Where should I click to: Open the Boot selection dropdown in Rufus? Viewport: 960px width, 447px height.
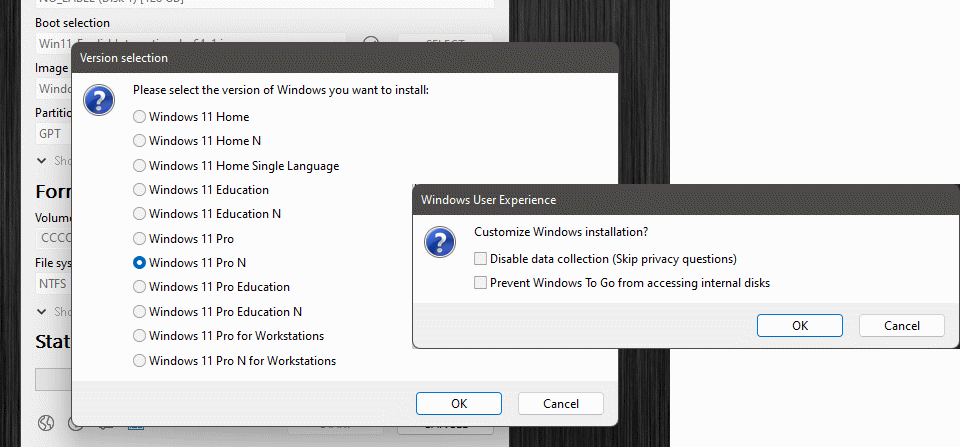190,43
